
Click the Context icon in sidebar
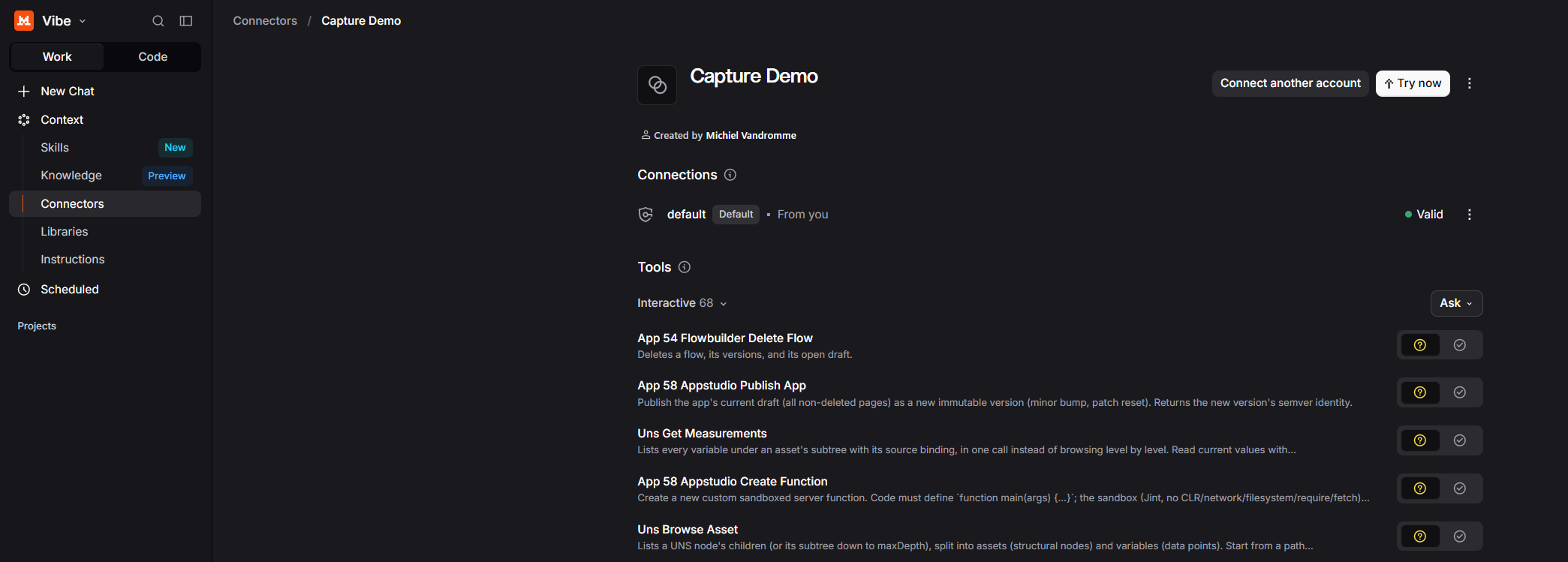click(24, 120)
